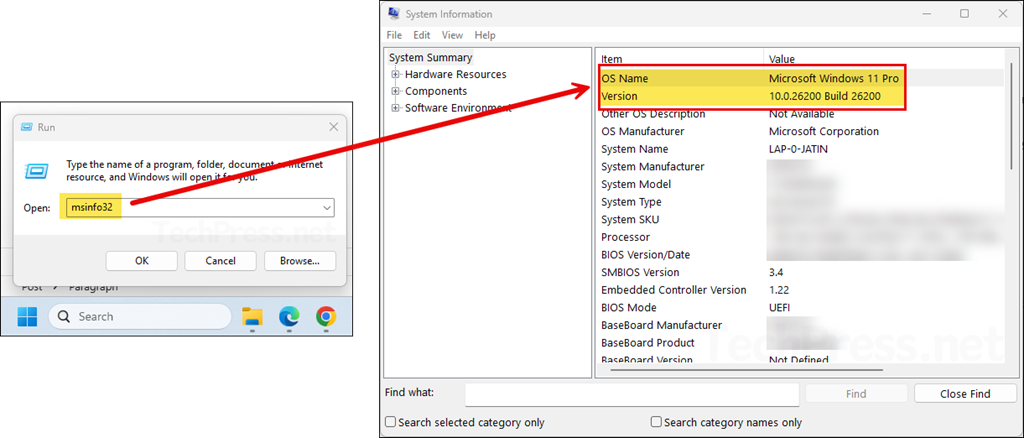Select the System Model row
1024x438 pixels.
801,184
